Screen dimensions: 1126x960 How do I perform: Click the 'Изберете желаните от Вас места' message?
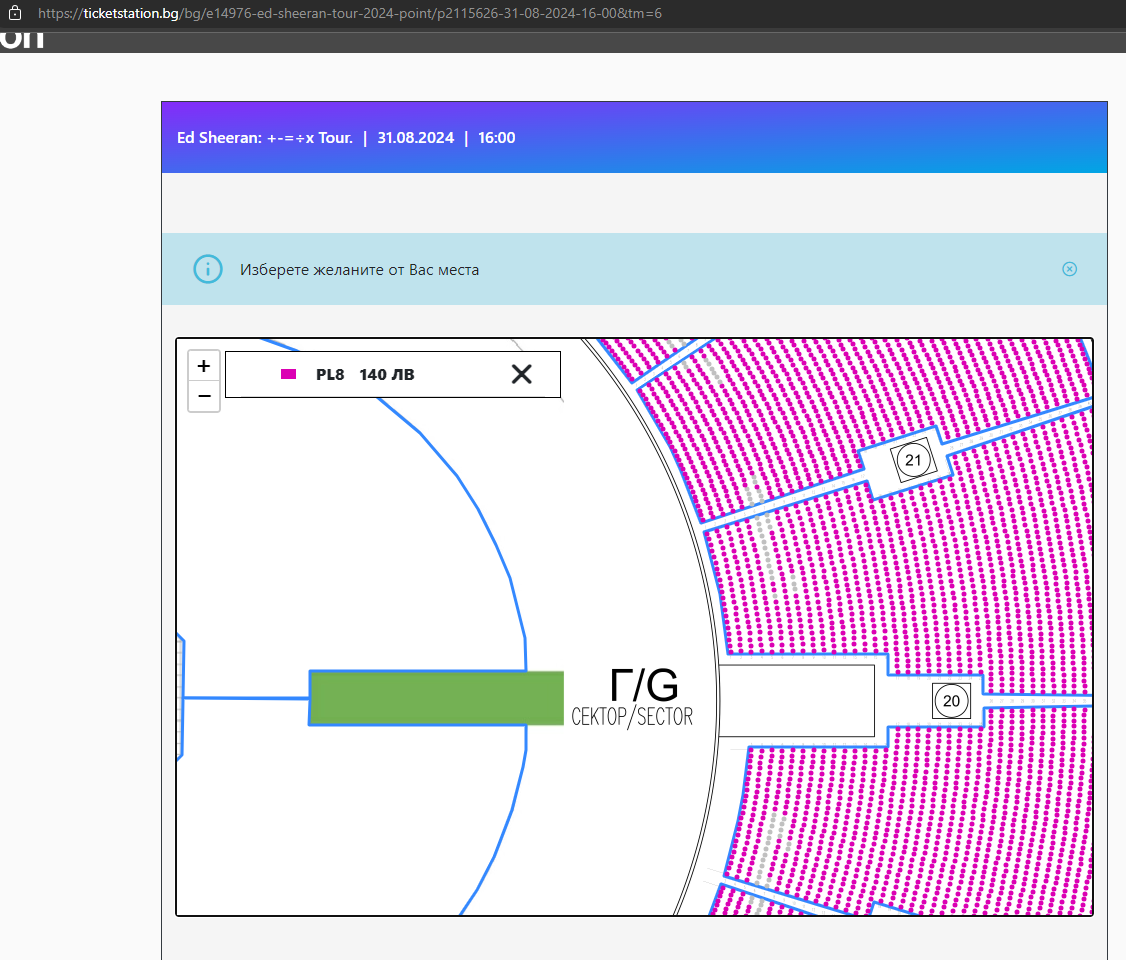(x=359, y=270)
